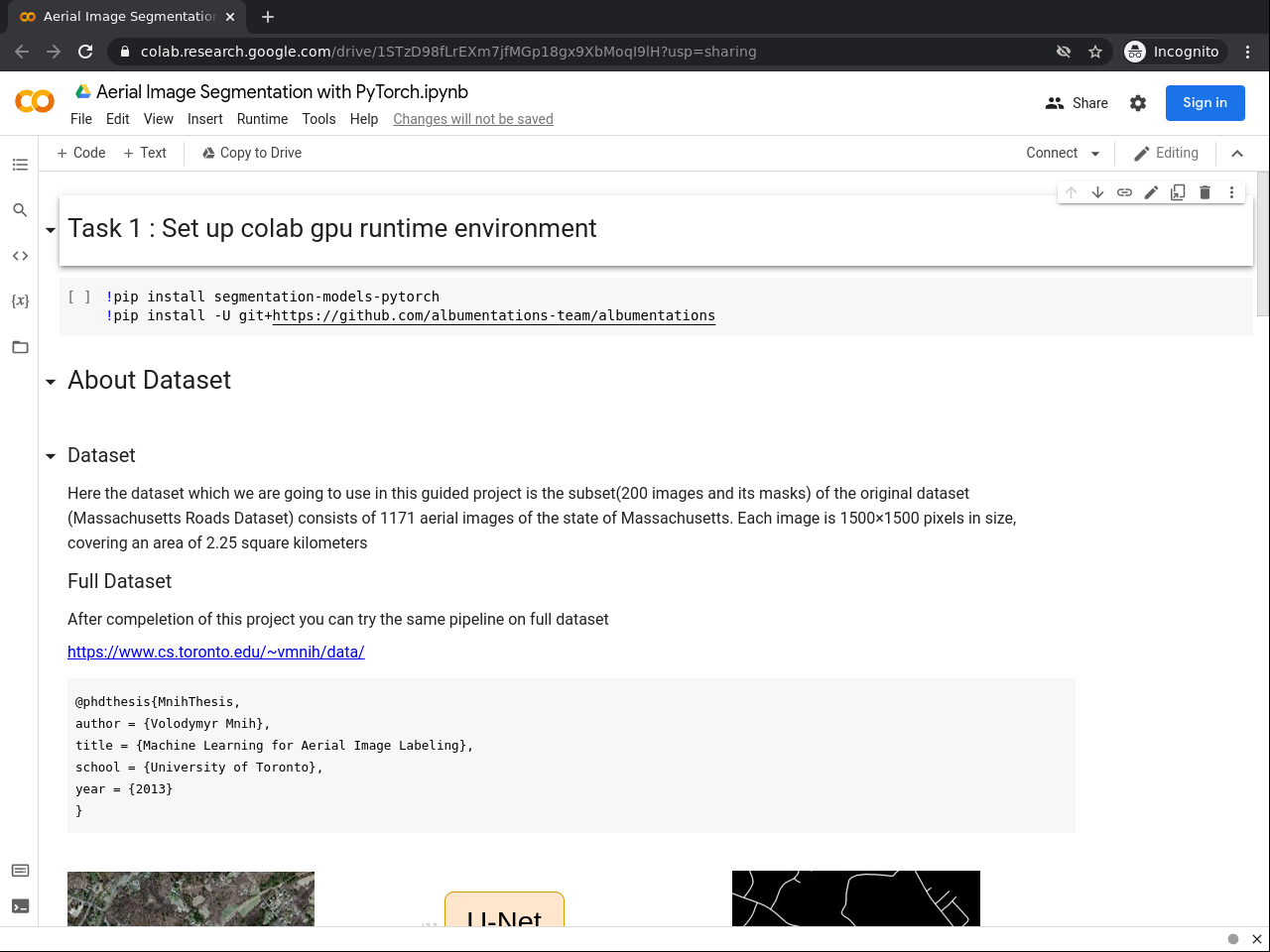
Task: Open the table of contents sidebar
Action: (20, 165)
